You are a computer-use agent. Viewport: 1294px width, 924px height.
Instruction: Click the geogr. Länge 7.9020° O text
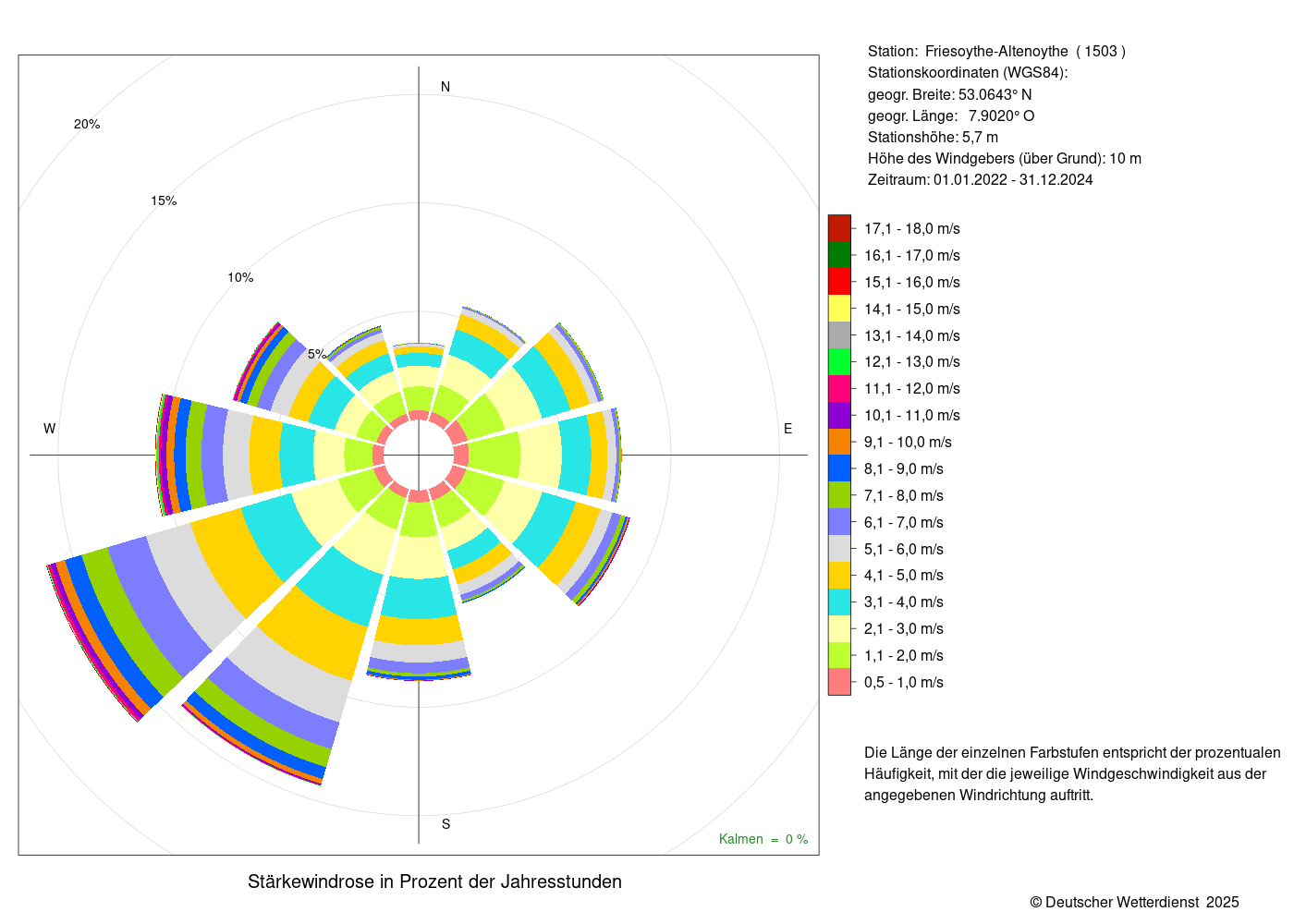click(x=951, y=115)
